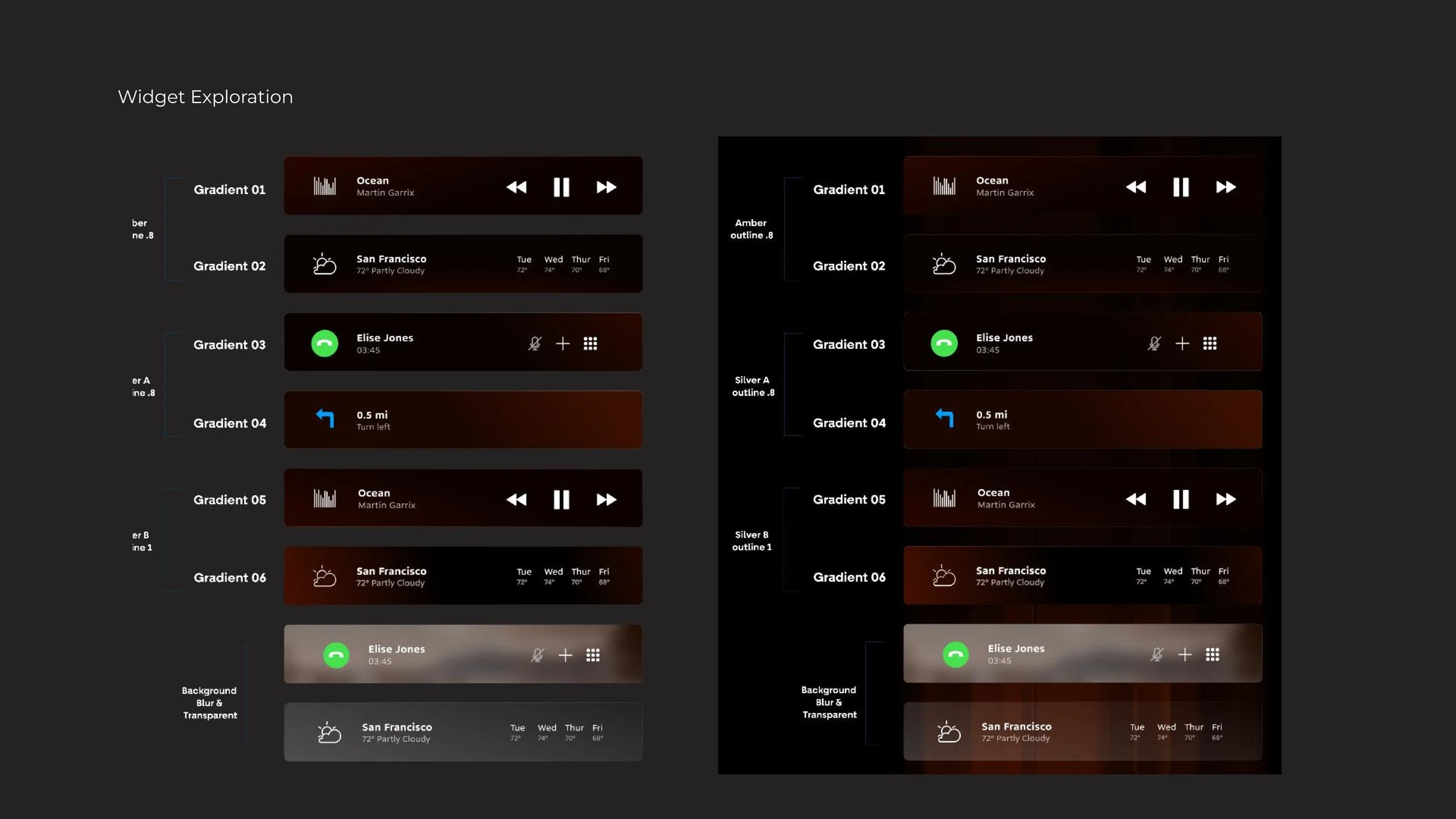Hang up Elise Jones call in left Gradient 03 widget
1456x819 pixels.
[x=324, y=344]
